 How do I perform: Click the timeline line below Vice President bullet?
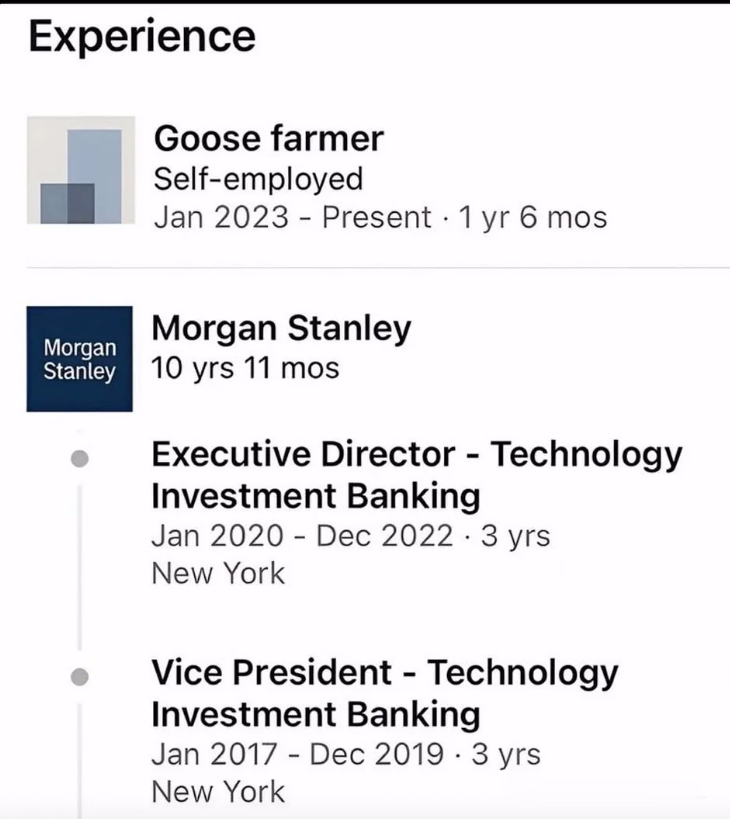coord(79,761)
